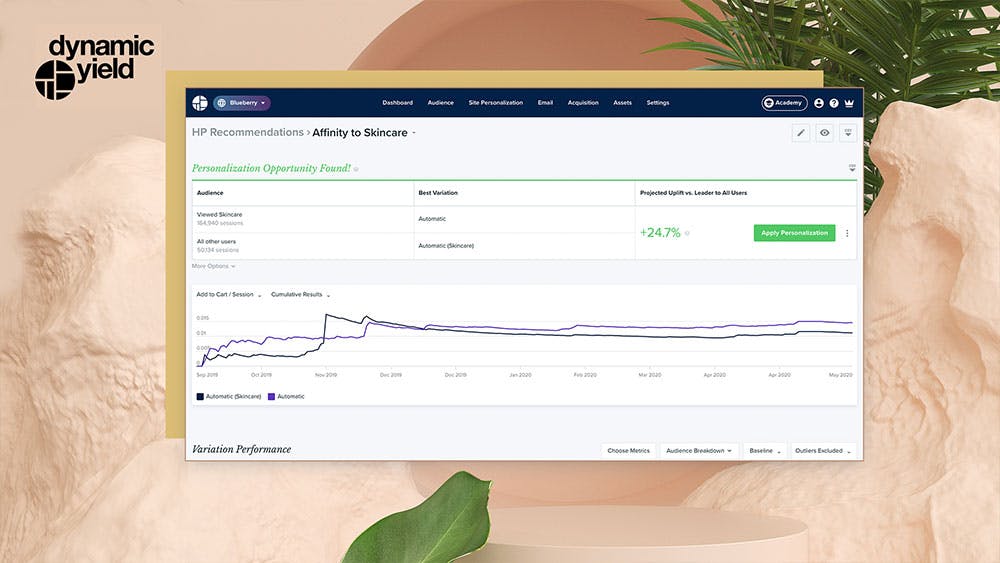Open the Site Personalization menu
Screen dimensions: 1000x563
pos(496,103)
